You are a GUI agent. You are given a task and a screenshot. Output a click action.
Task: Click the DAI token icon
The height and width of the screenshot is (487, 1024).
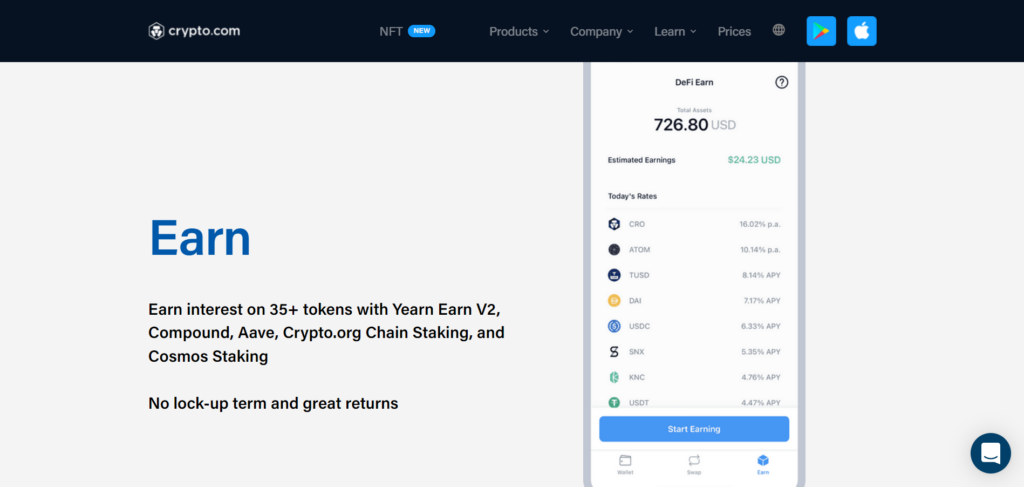click(x=614, y=300)
